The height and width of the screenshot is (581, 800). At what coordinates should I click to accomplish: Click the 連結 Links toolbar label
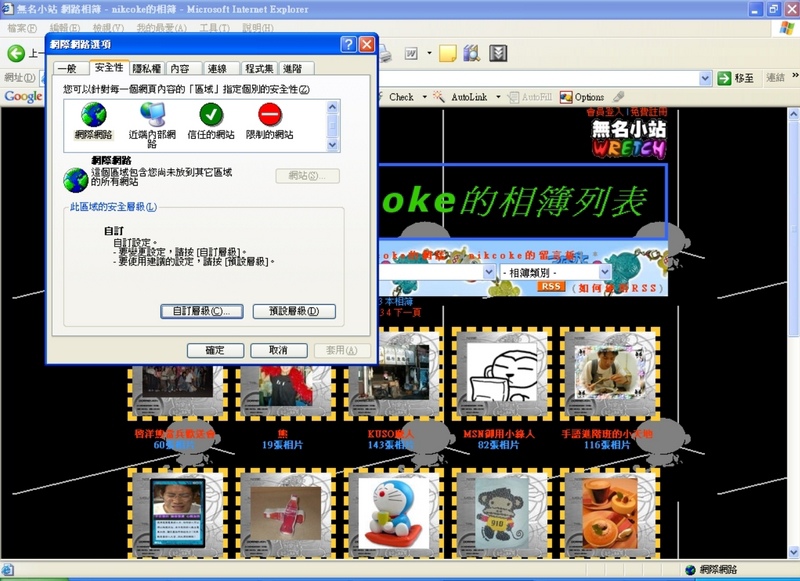pos(775,78)
